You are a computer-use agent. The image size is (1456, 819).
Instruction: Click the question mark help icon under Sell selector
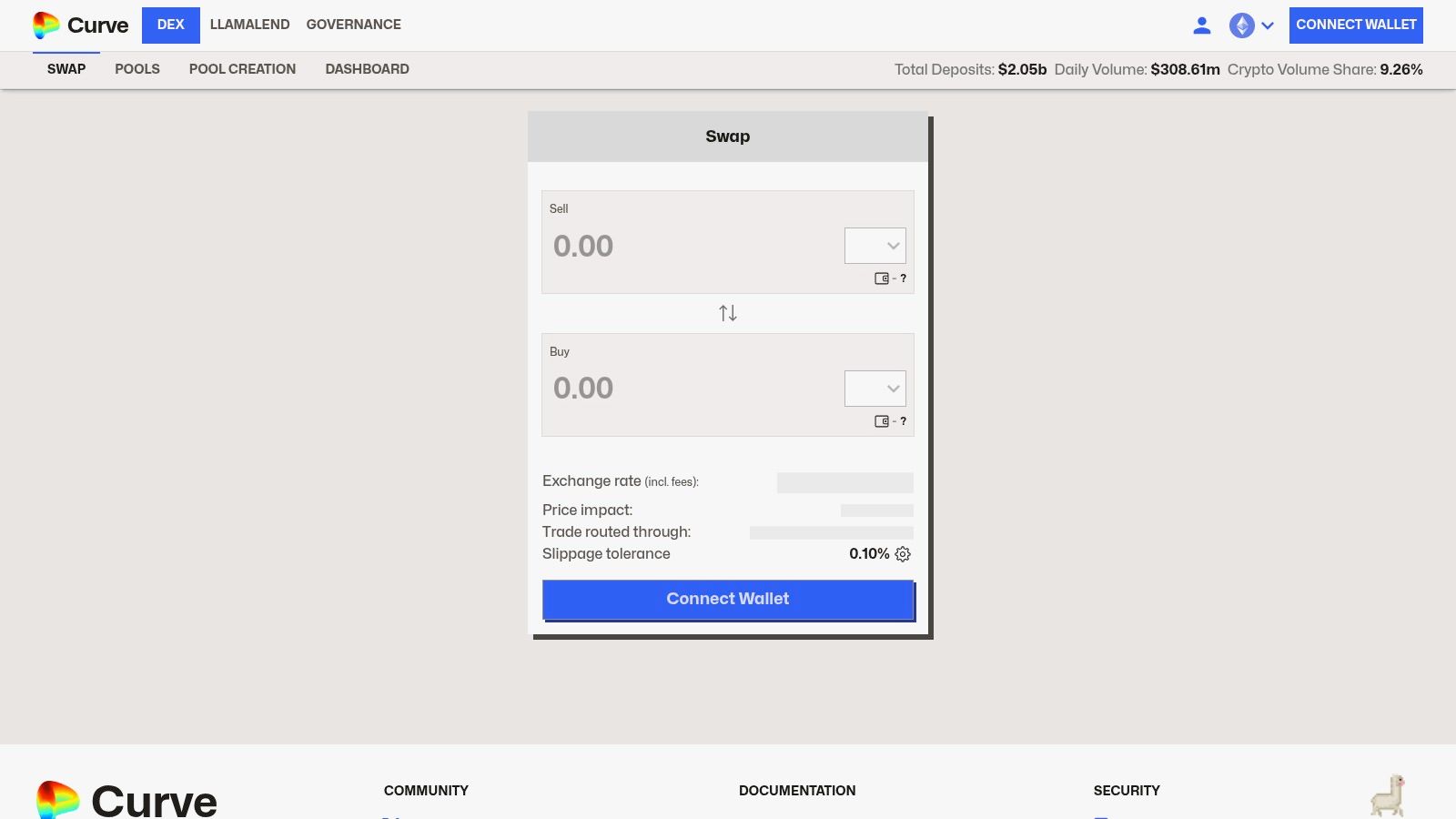click(x=903, y=278)
